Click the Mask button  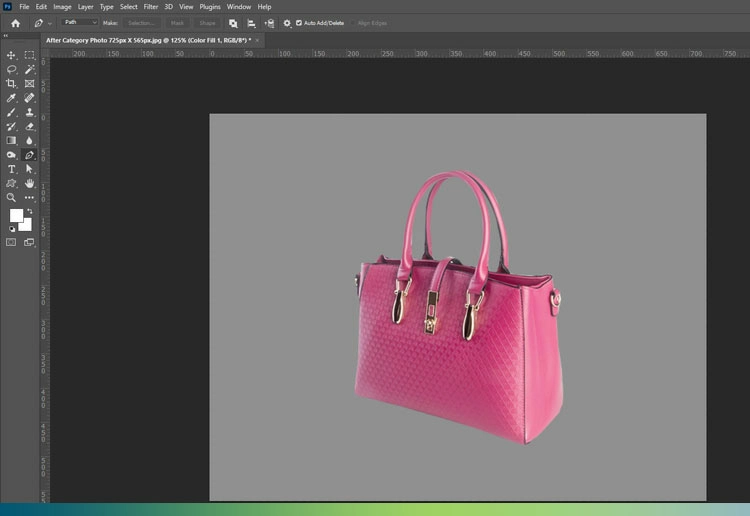177,23
